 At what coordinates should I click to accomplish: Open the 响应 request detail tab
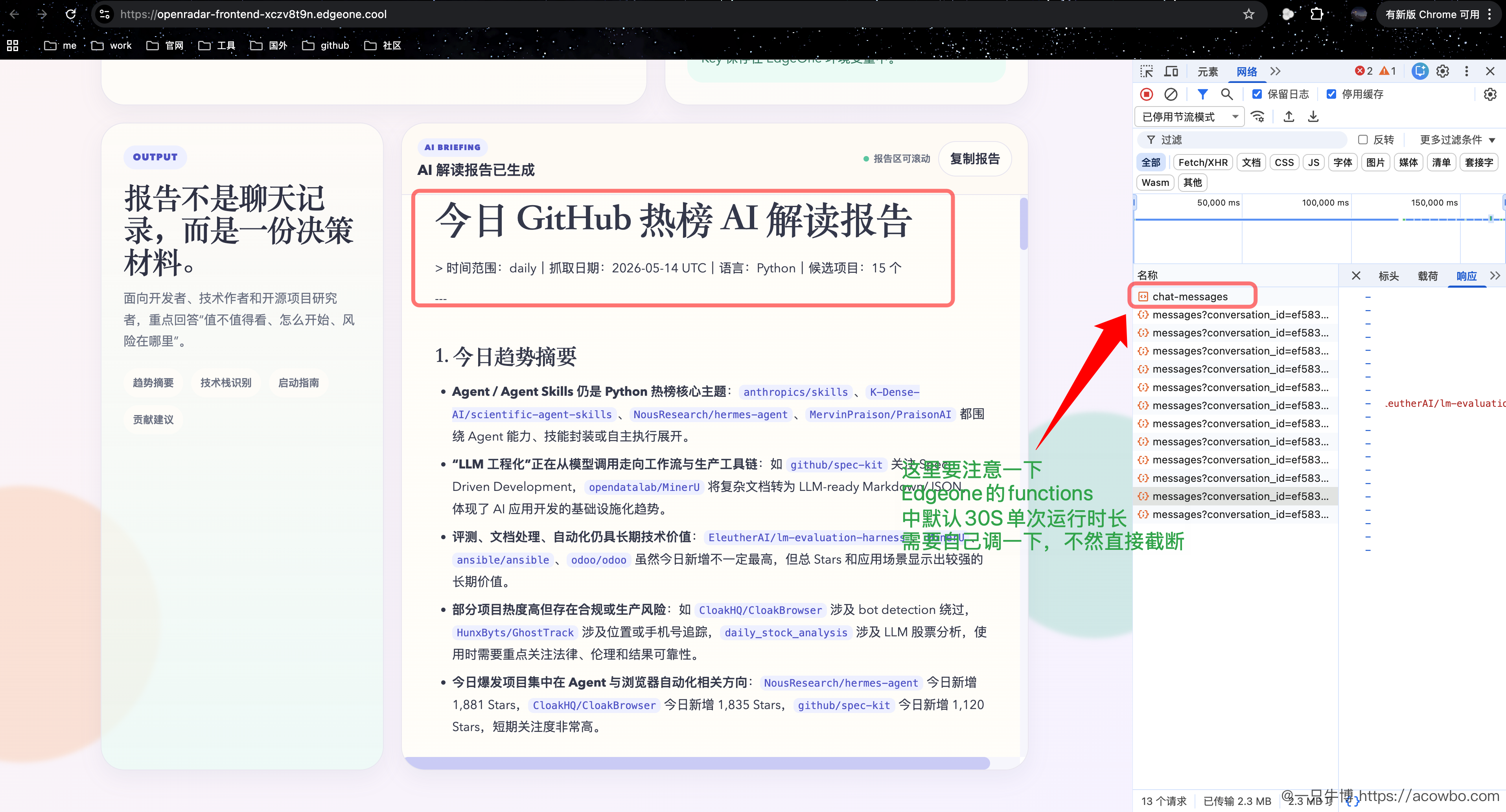click(1466, 276)
